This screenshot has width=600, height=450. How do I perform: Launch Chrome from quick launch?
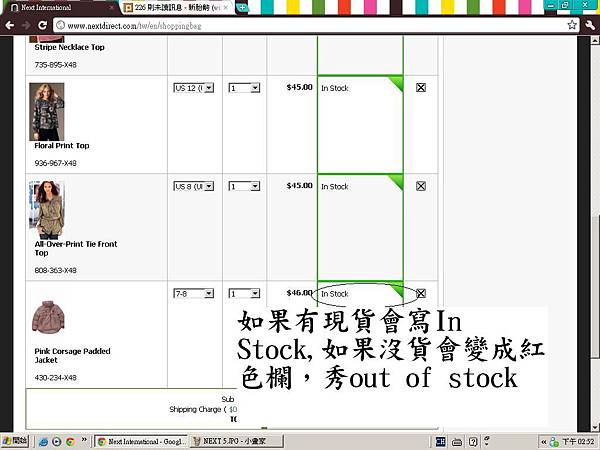pyautogui.click(x=70, y=442)
